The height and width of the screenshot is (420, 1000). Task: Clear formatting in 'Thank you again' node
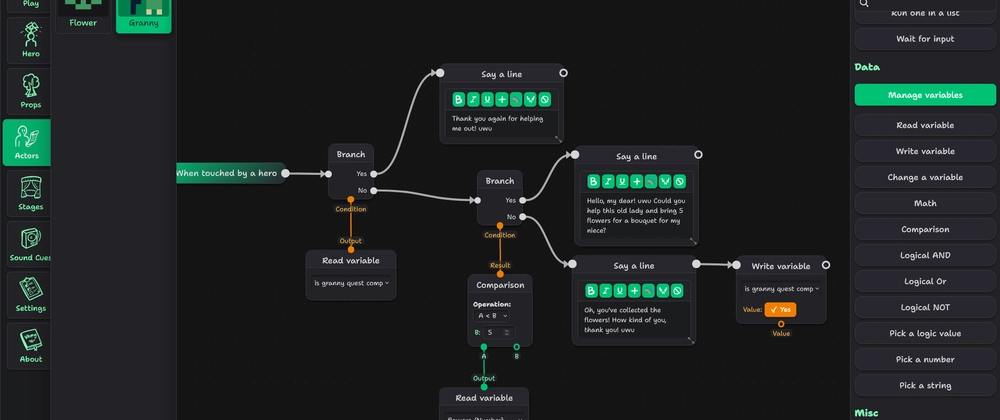click(x=545, y=99)
